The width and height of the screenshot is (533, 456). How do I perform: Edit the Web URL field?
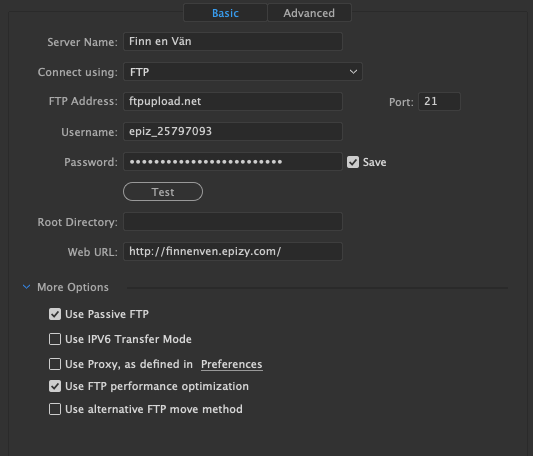(x=233, y=252)
